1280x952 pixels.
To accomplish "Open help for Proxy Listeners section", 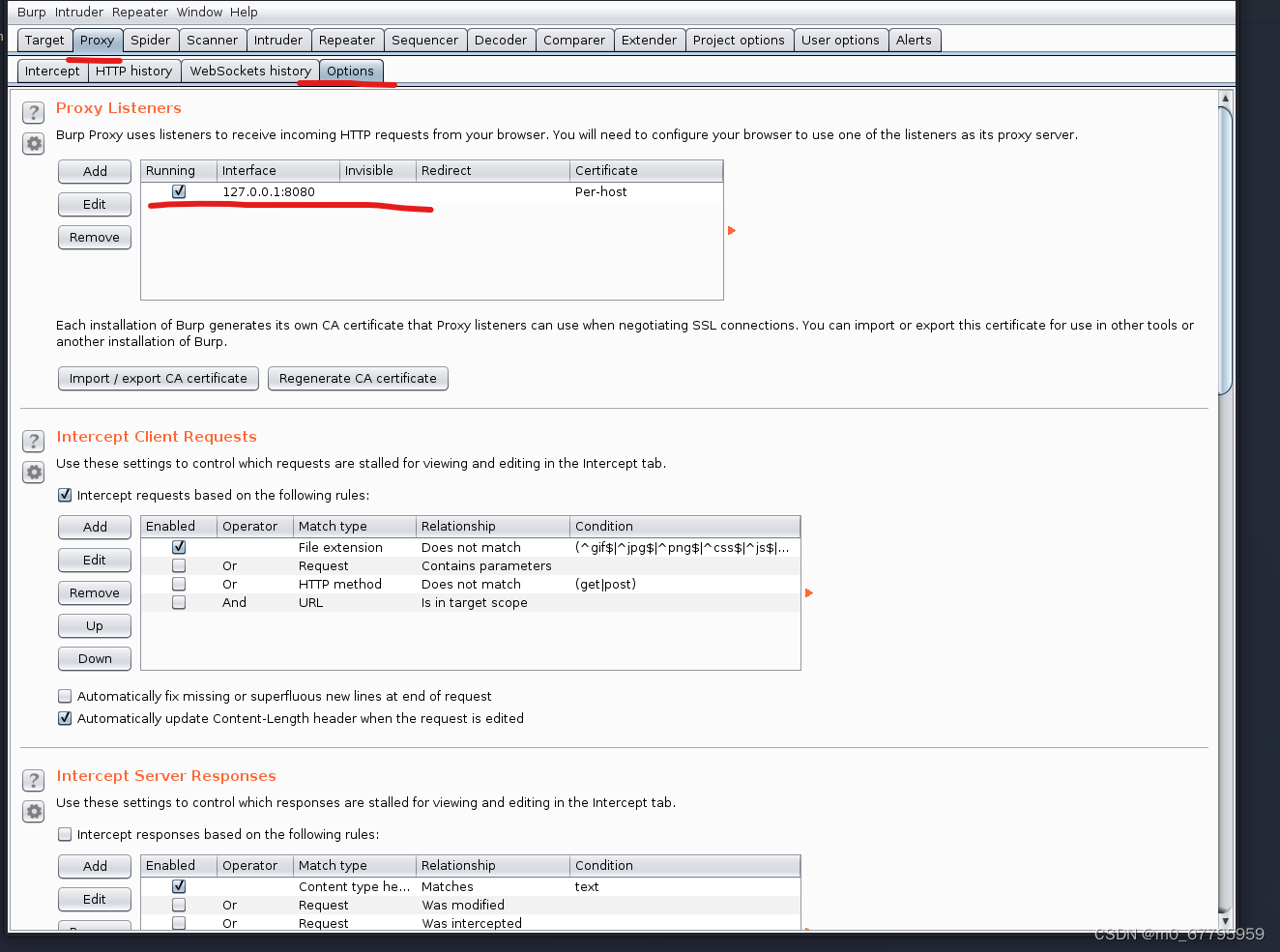I will pyautogui.click(x=34, y=112).
